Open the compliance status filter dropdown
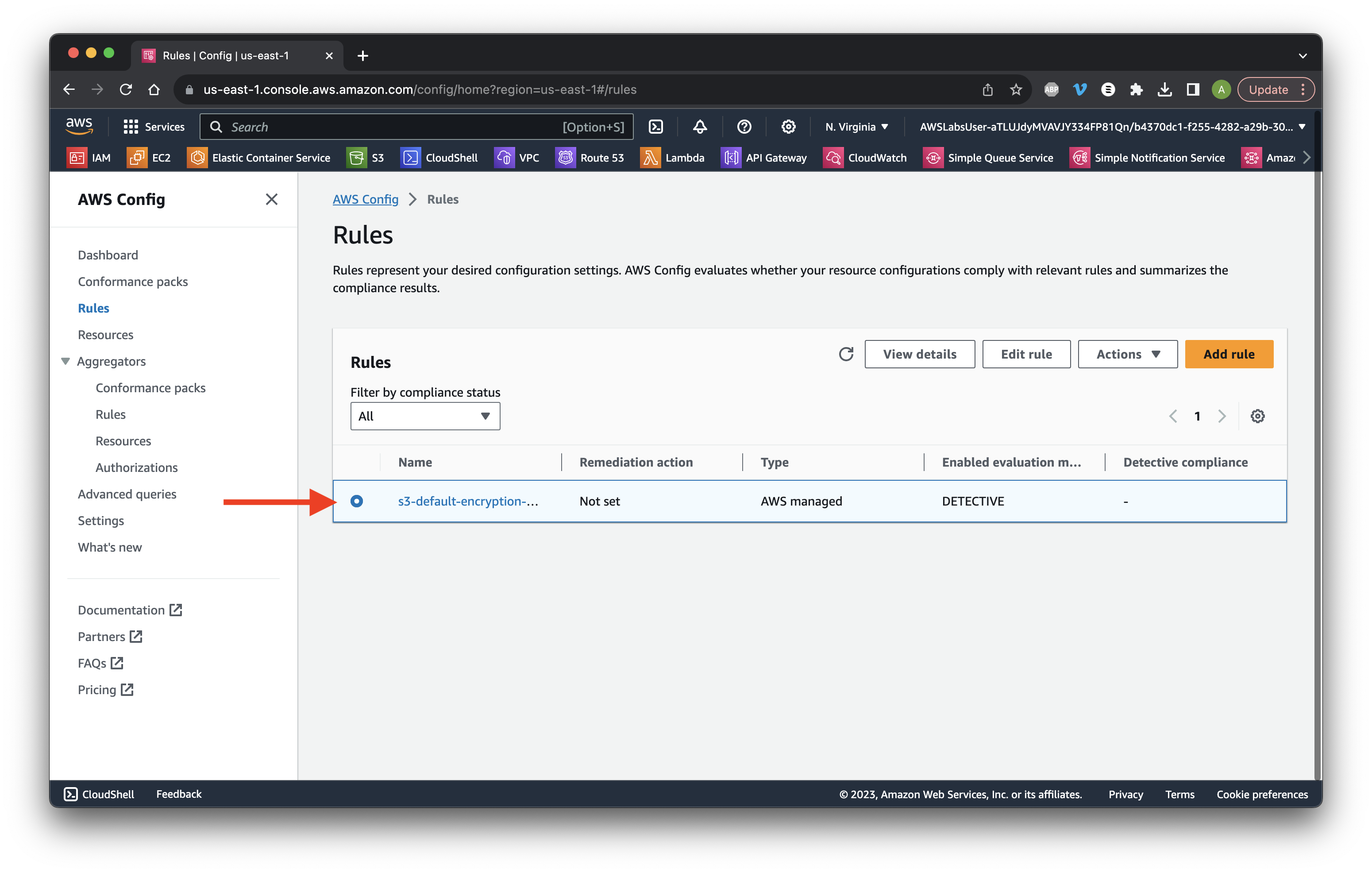This screenshot has width=1372, height=873. tap(425, 416)
